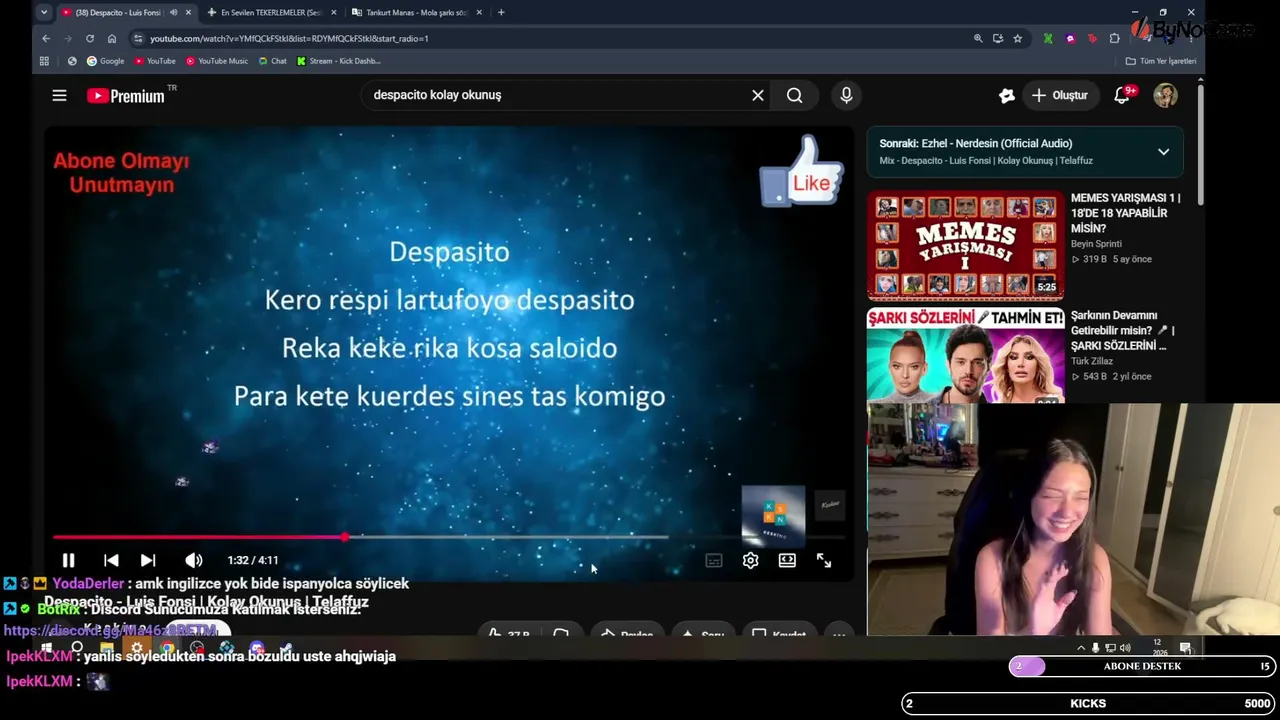Open the YouTube guide hamburger menu

[x=59, y=95]
